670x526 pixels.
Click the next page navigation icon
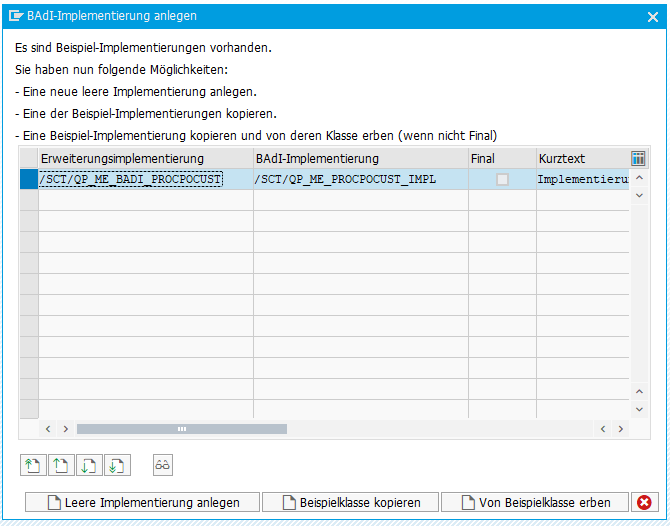(90, 465)
